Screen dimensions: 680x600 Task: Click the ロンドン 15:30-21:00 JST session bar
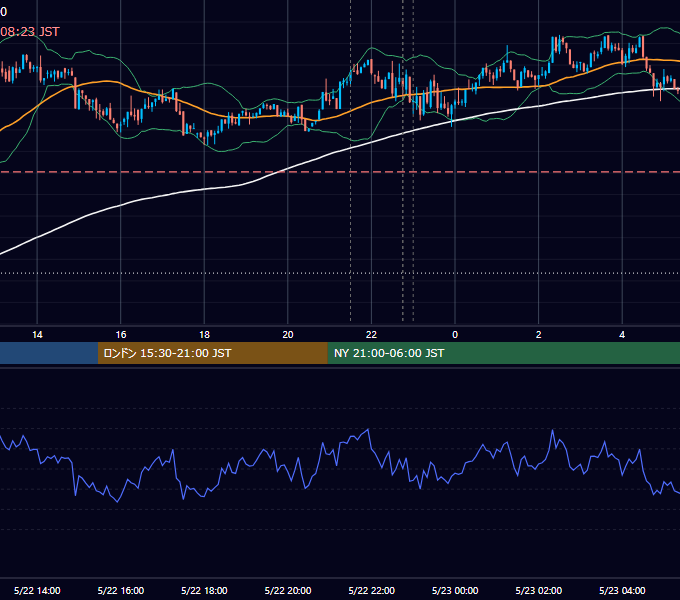click(x=212, y=353)
